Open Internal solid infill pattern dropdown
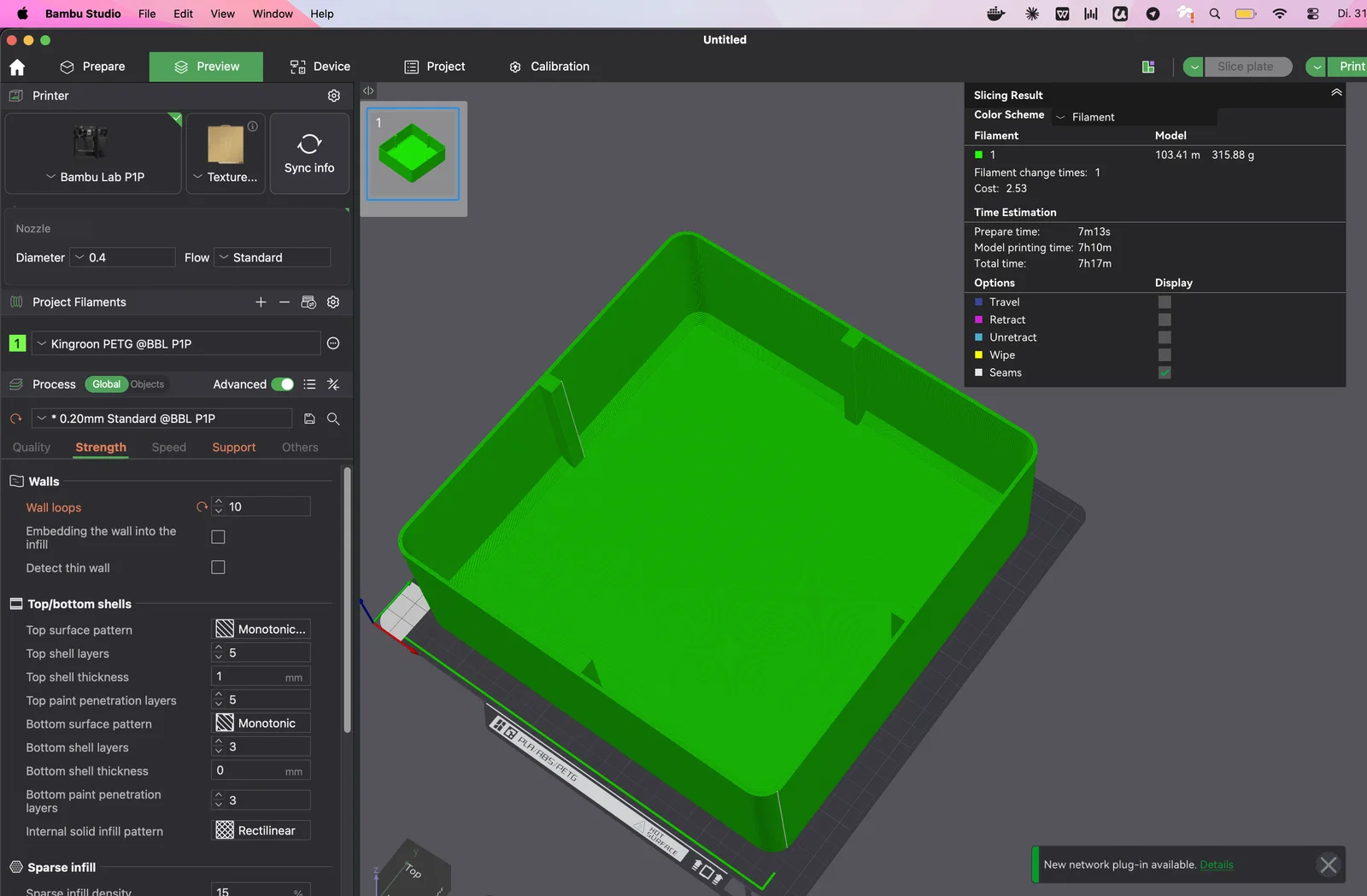The width and height of the screenshot is (1367, 896). click(261, 831)
